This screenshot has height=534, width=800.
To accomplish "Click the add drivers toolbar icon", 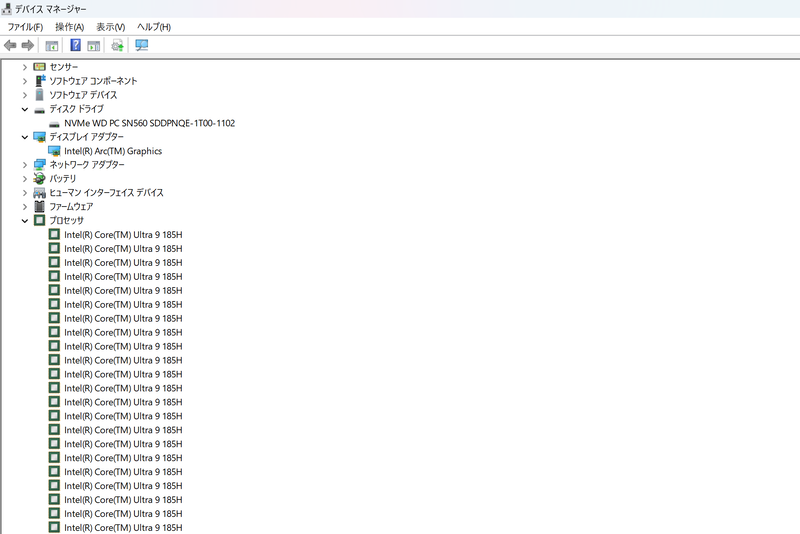I will tap(117, 45).
